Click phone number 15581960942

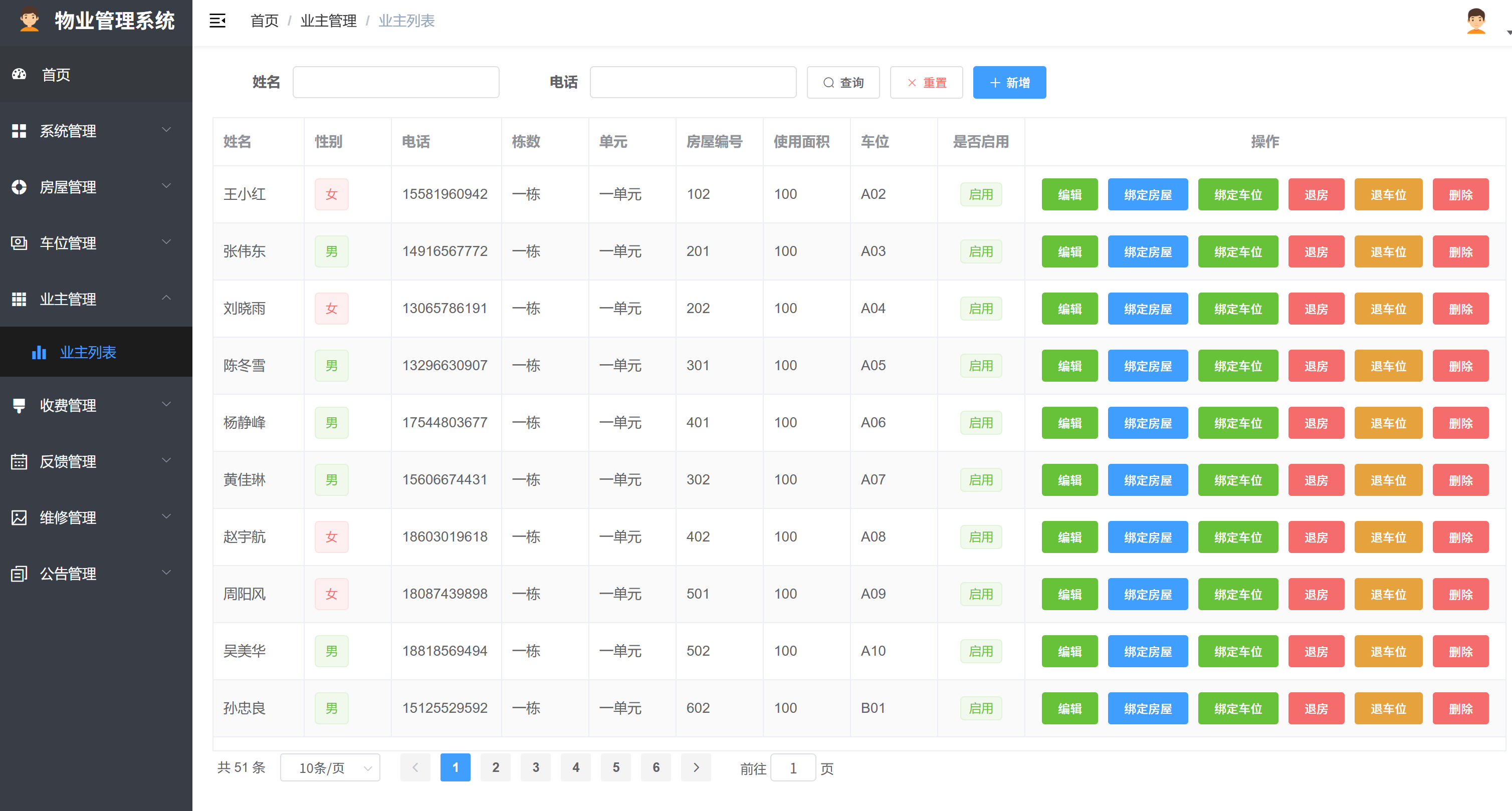click(x=445, y=194)
